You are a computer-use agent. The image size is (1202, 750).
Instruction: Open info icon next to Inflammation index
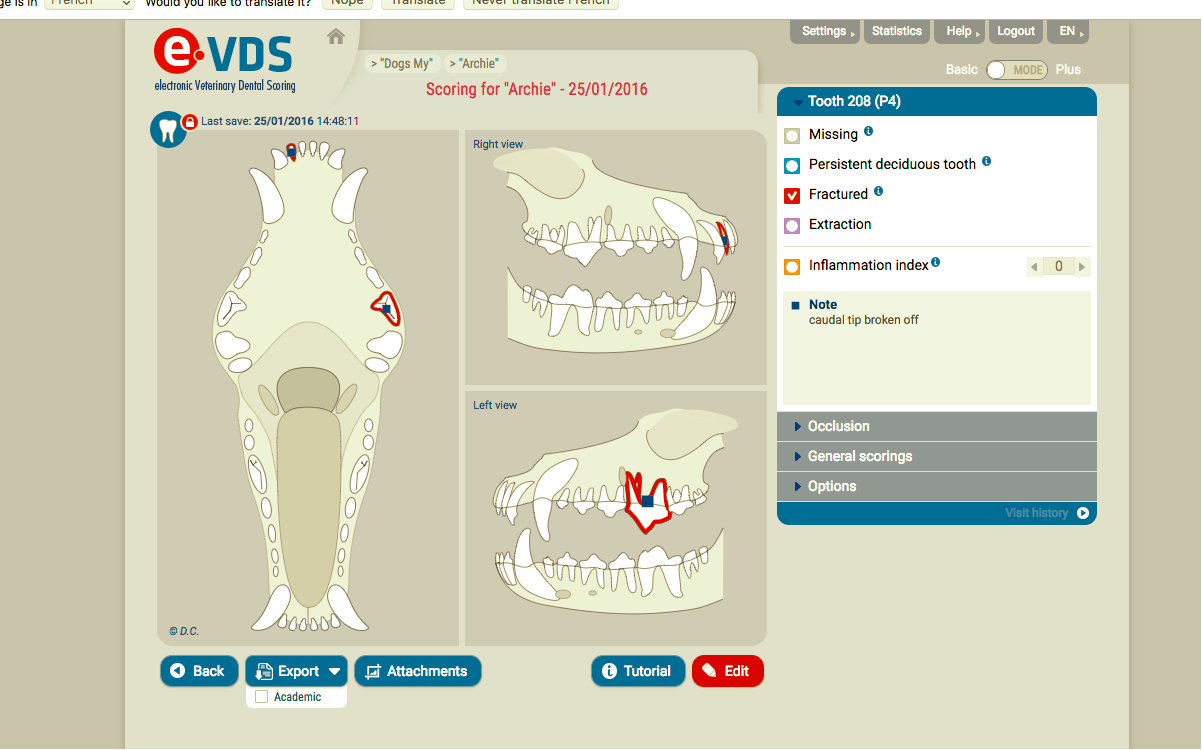click(936, 262)
